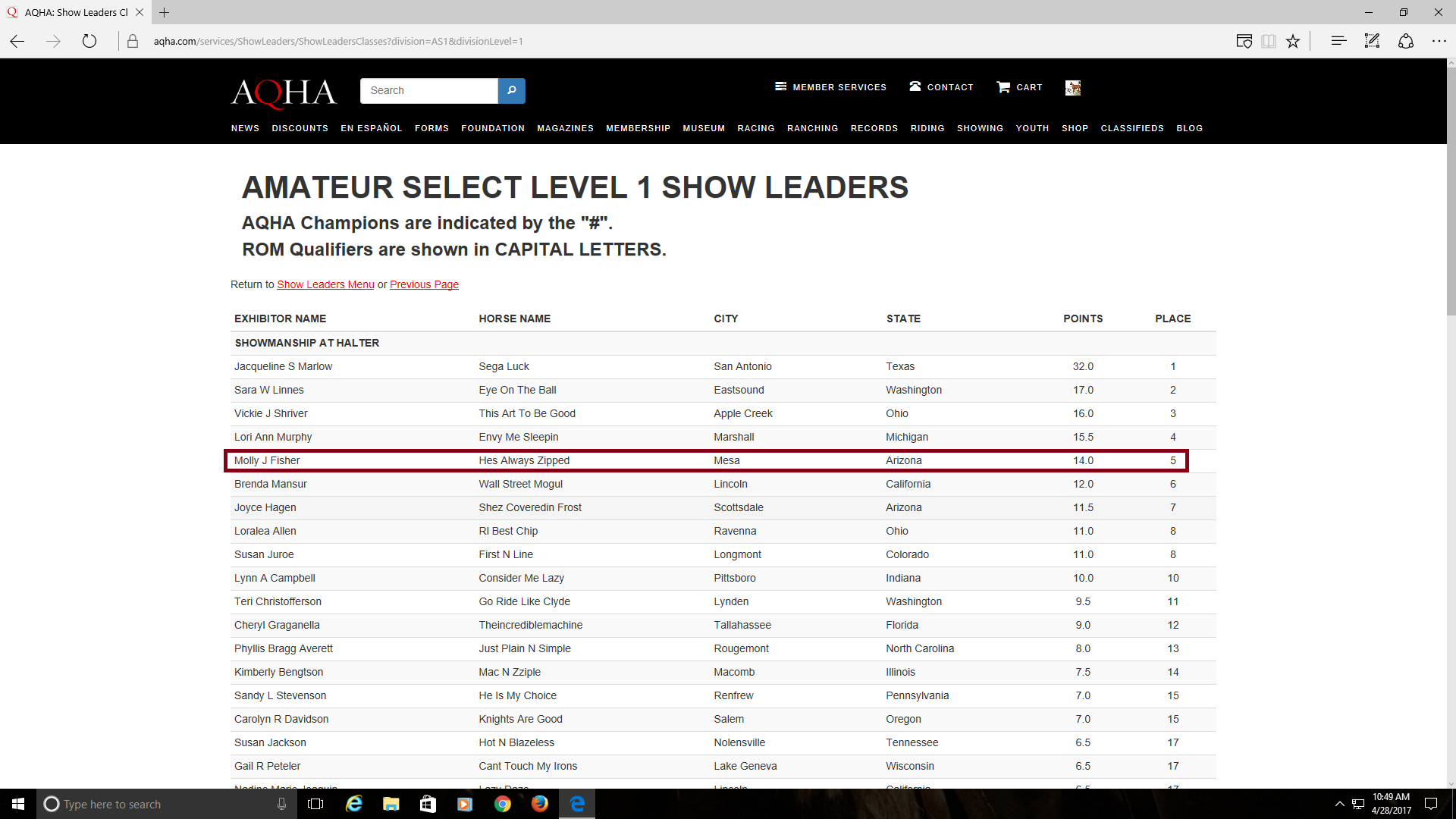Screen dimensions: 1456x819
Task: Select the AQHA Show Leaders tab
Action: pos(76,12)
